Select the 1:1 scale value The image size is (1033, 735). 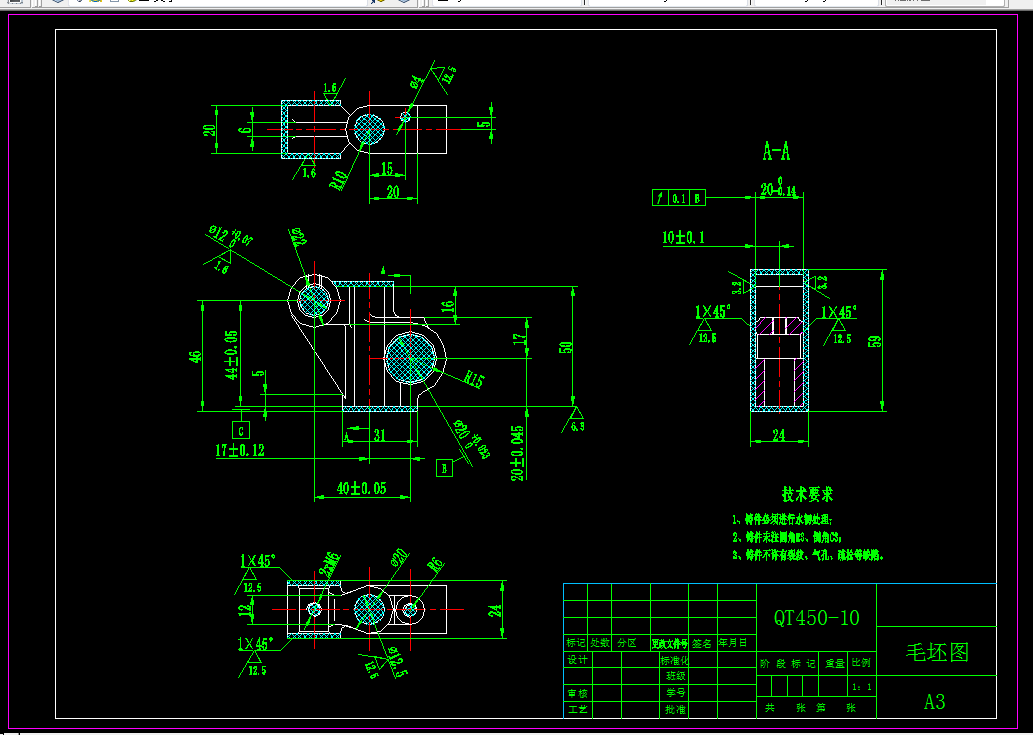tap(862, 687)
